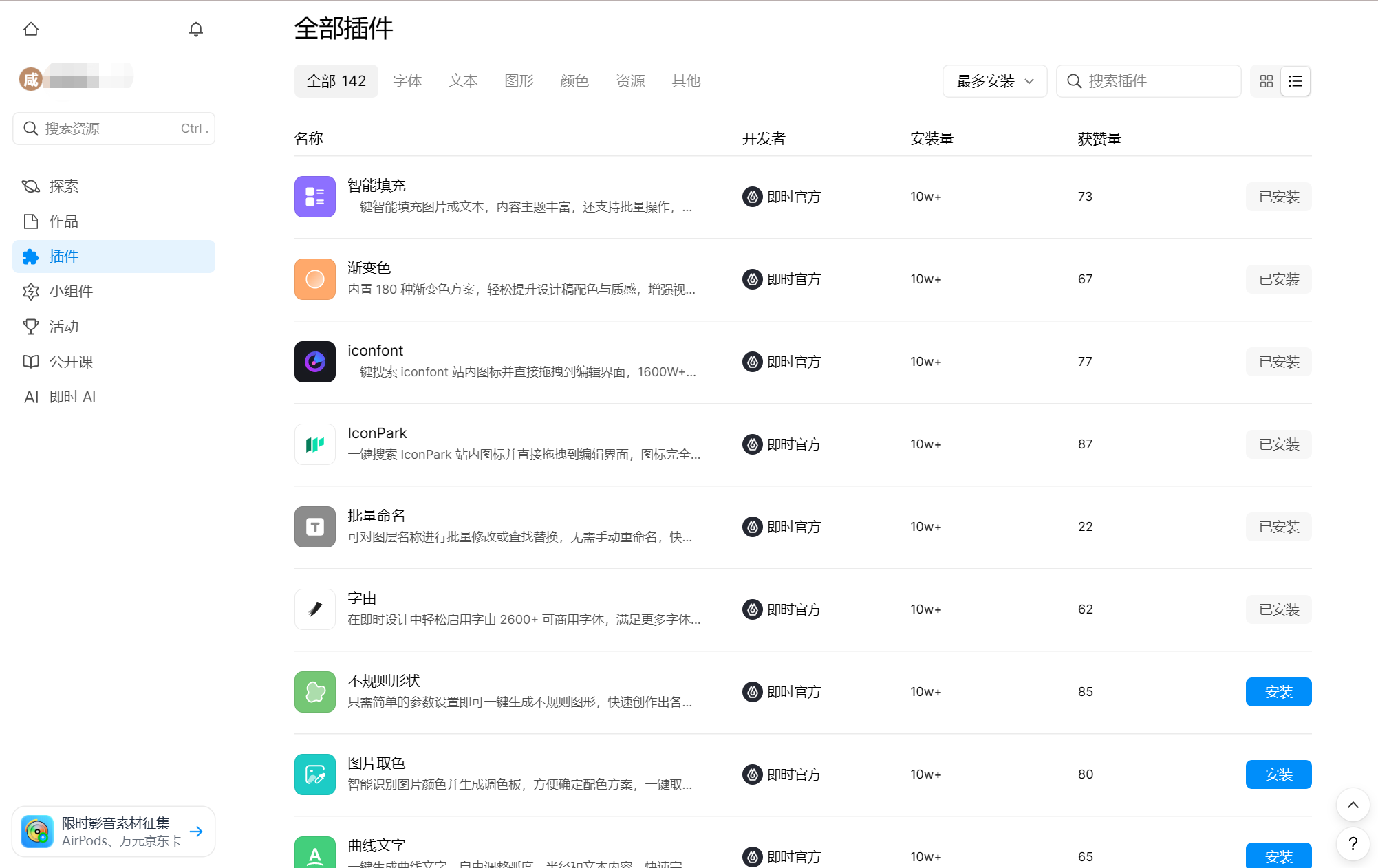Switch to grid view layout
The width and height of the screenshot is (1378, 868).
(x=1266, y=81)
